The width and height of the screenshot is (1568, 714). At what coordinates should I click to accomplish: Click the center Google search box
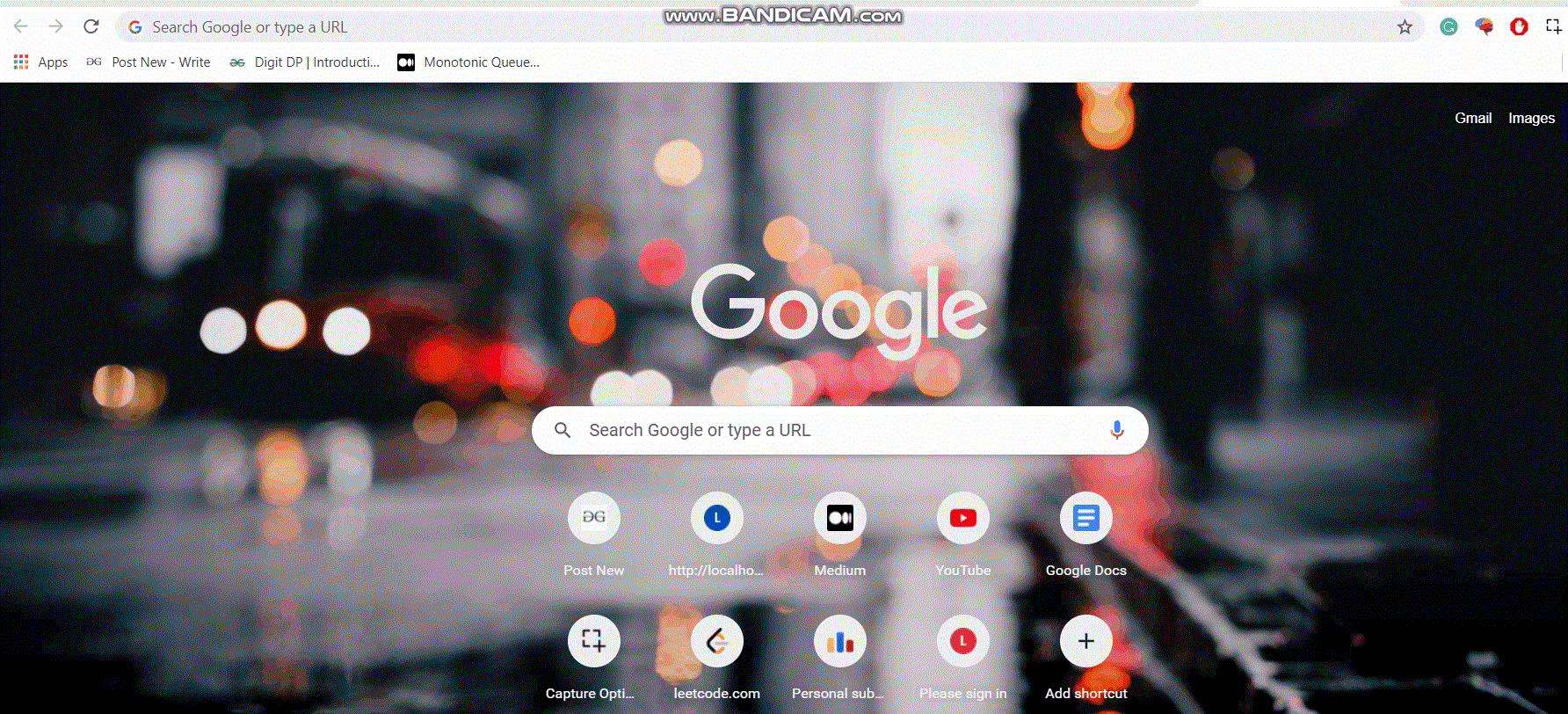839,430
